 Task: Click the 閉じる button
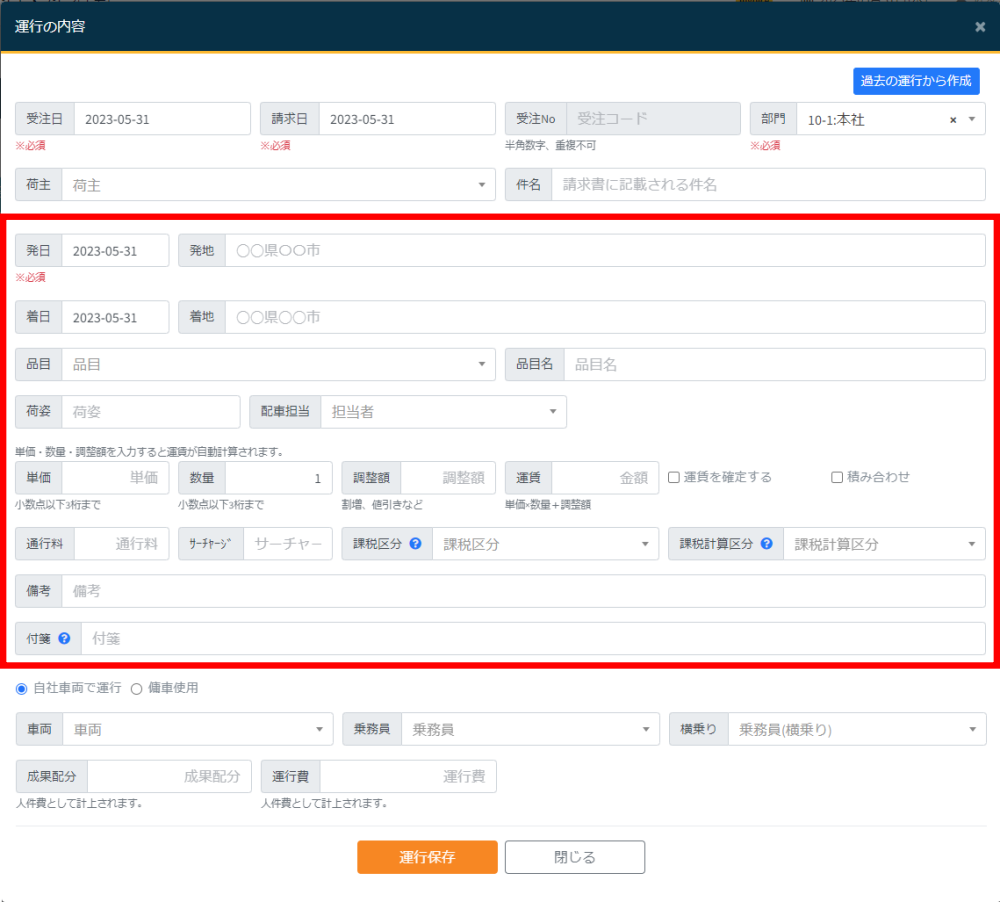click(575, 857)
